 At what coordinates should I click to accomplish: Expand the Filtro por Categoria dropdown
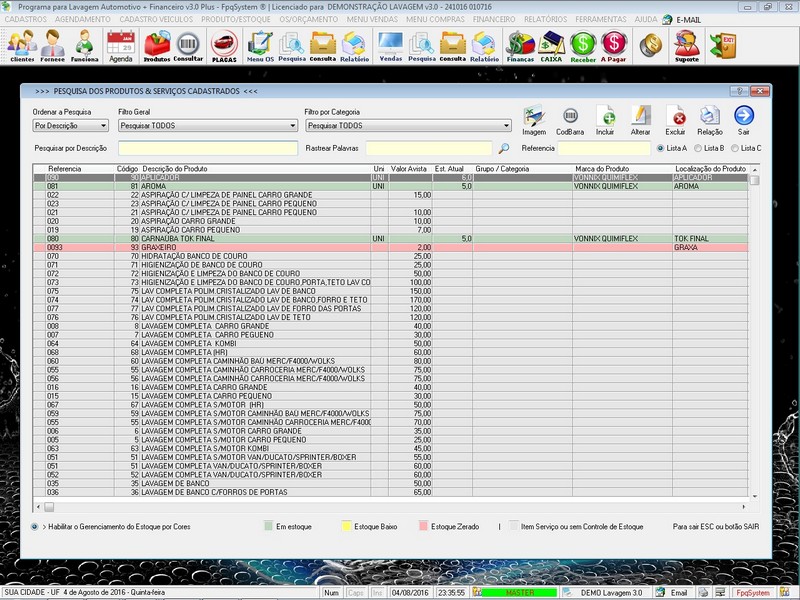tap(506, 126)
